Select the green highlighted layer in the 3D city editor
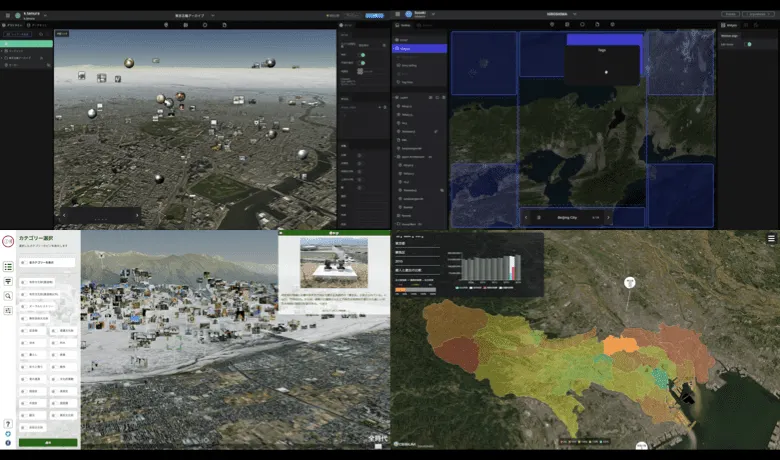Screen dimensions: 780x460 pyautogui.click(x=27, y=44)
